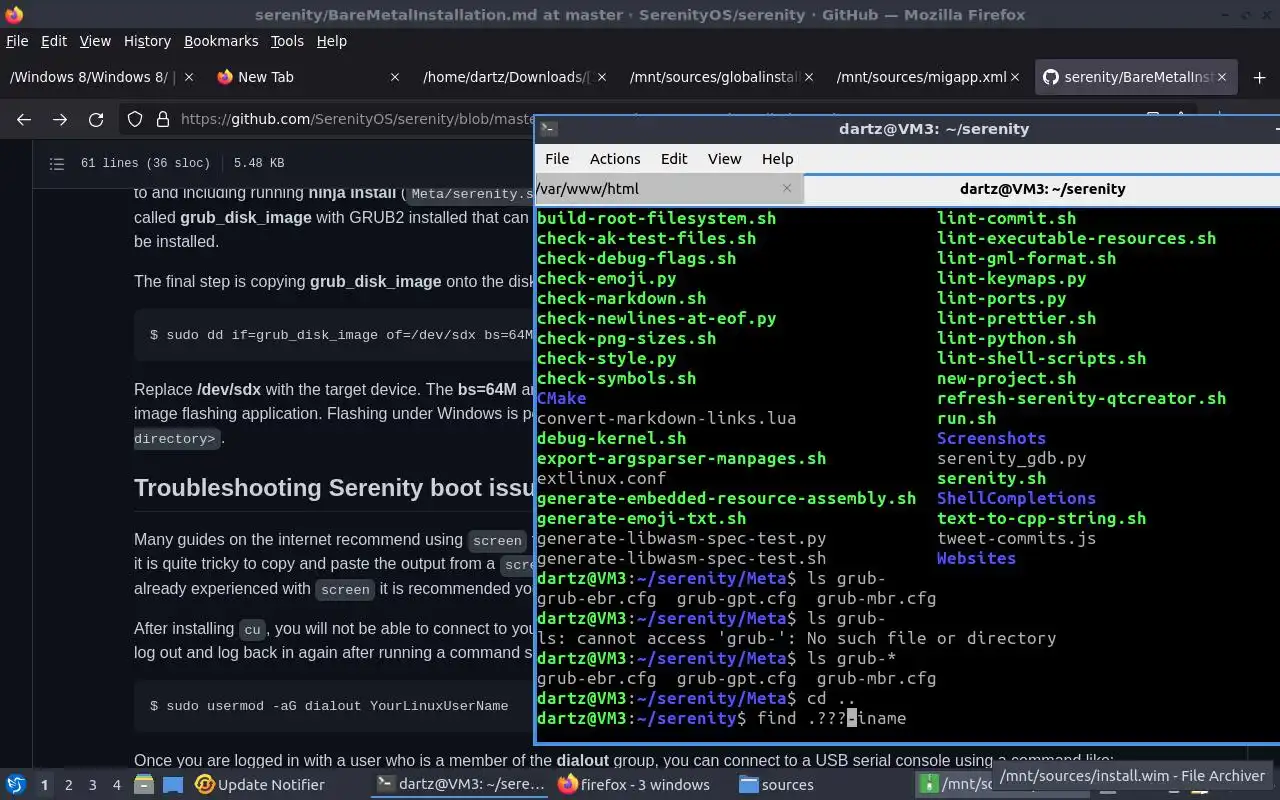This screenshot has height=800, width=1280.
Task: Open terminal File menu
Action: (557, 159)
